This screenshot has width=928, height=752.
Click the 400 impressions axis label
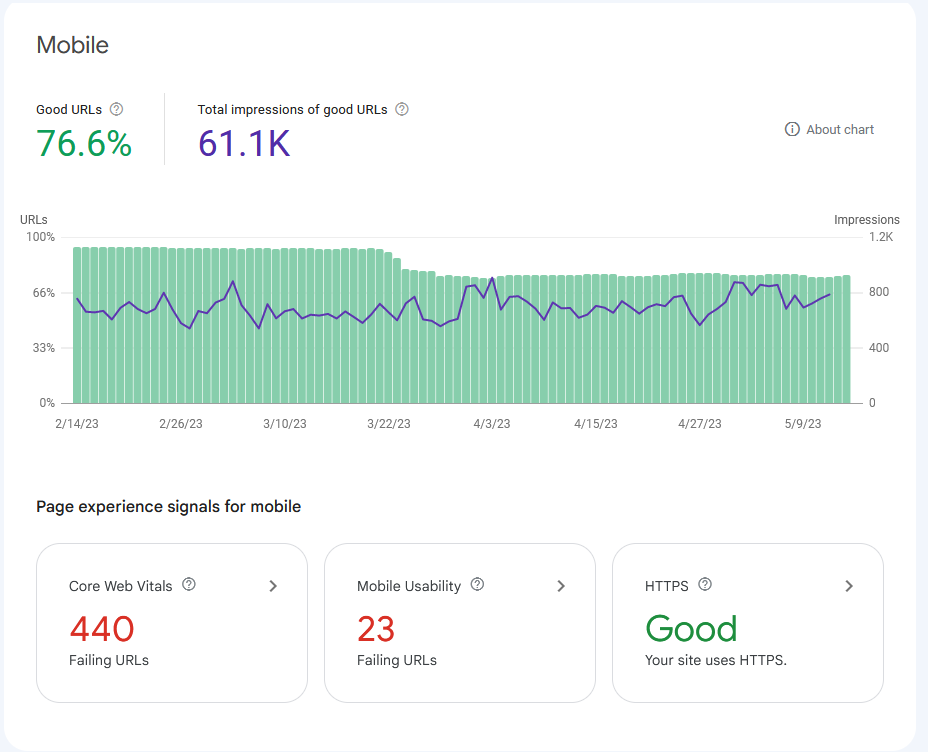[x=879, y=348]
